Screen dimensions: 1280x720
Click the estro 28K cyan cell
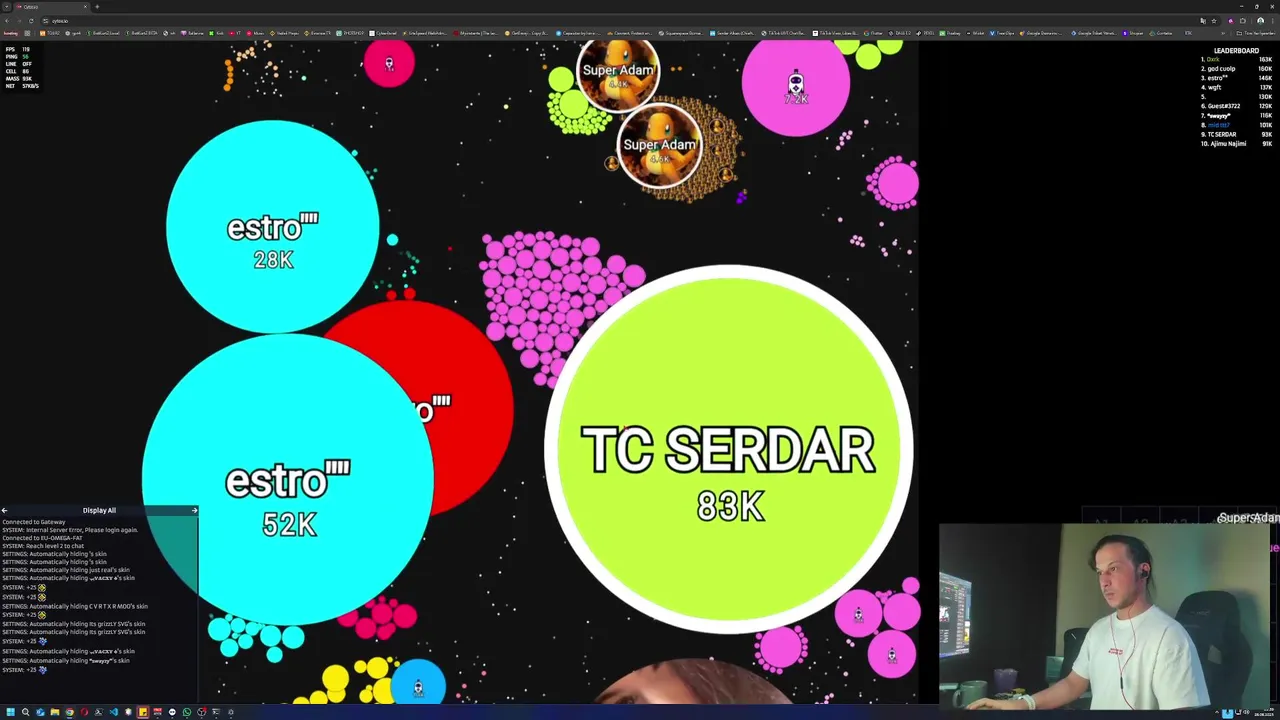point(272,226)
